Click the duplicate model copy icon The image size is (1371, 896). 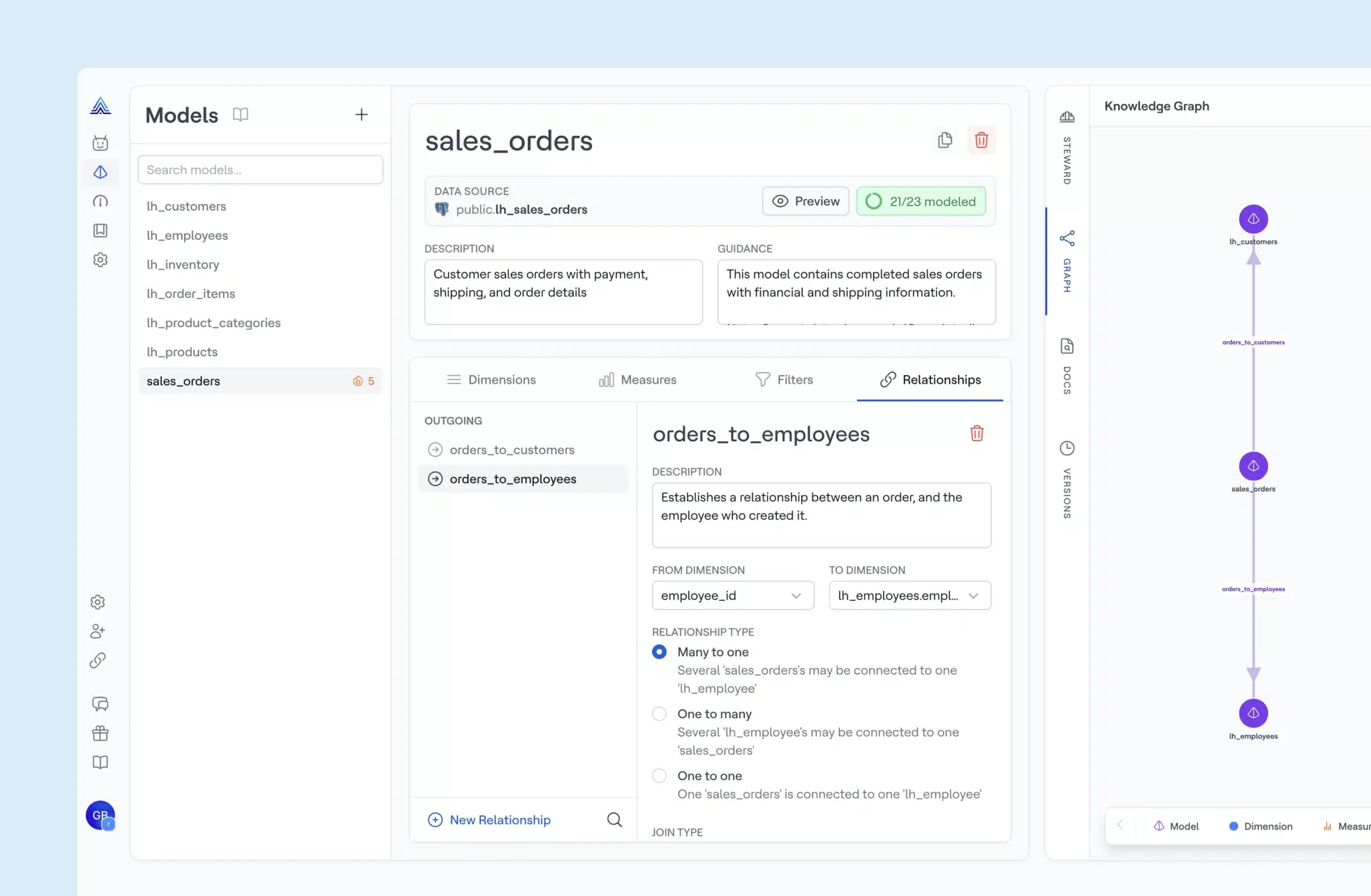(x=945, y=140)
